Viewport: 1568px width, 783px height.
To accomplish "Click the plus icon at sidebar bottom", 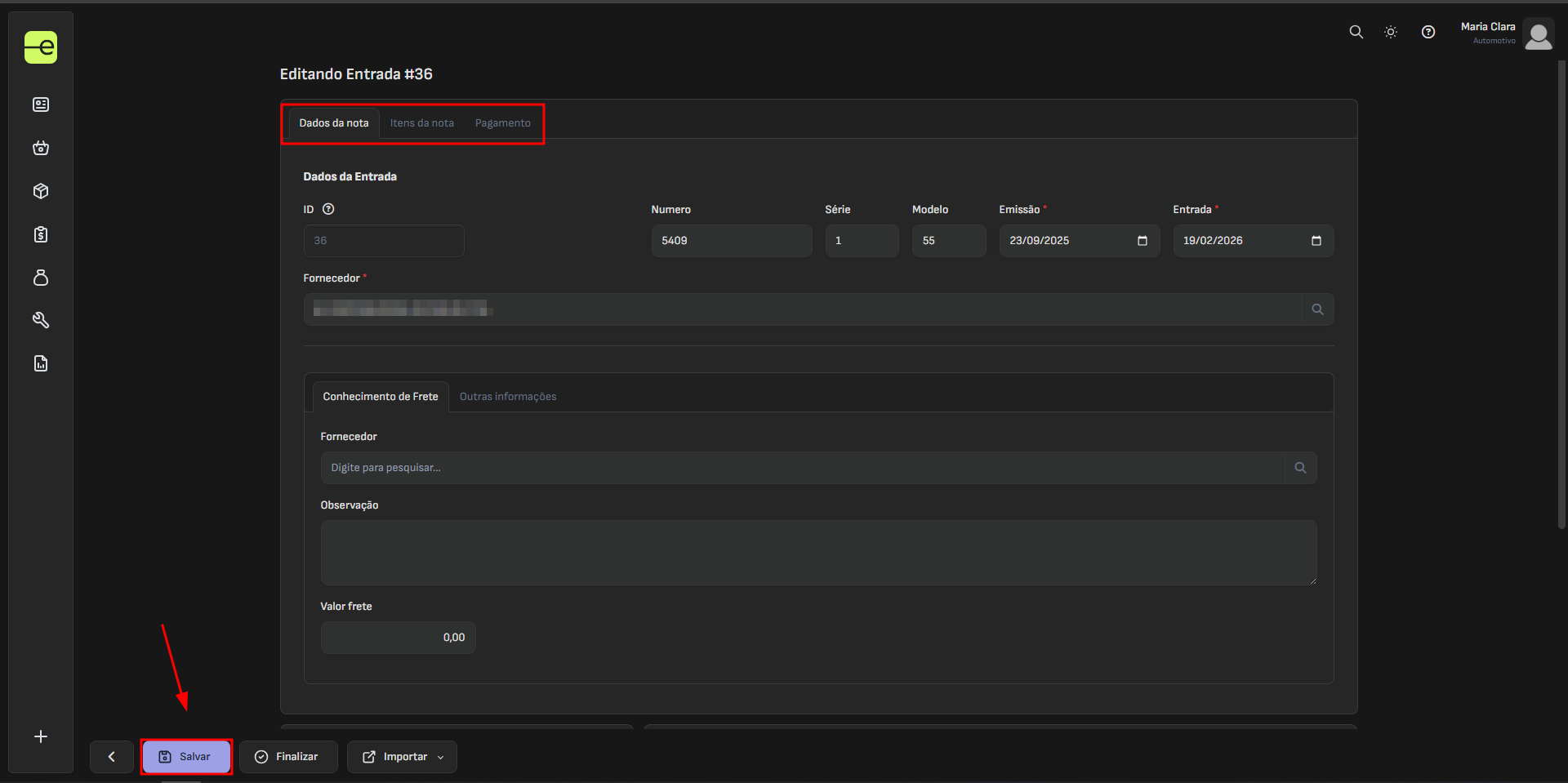I will tap(41, 736).
